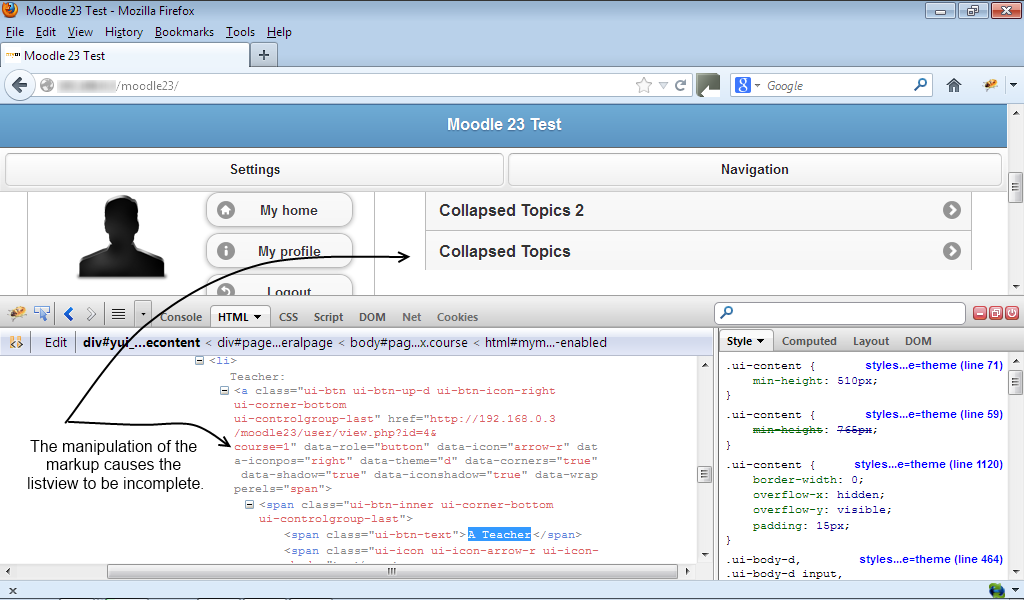Reload the current page
The height and width of the screenshot is (600, 1024).
pyautogui.click(x=680, y=86)
